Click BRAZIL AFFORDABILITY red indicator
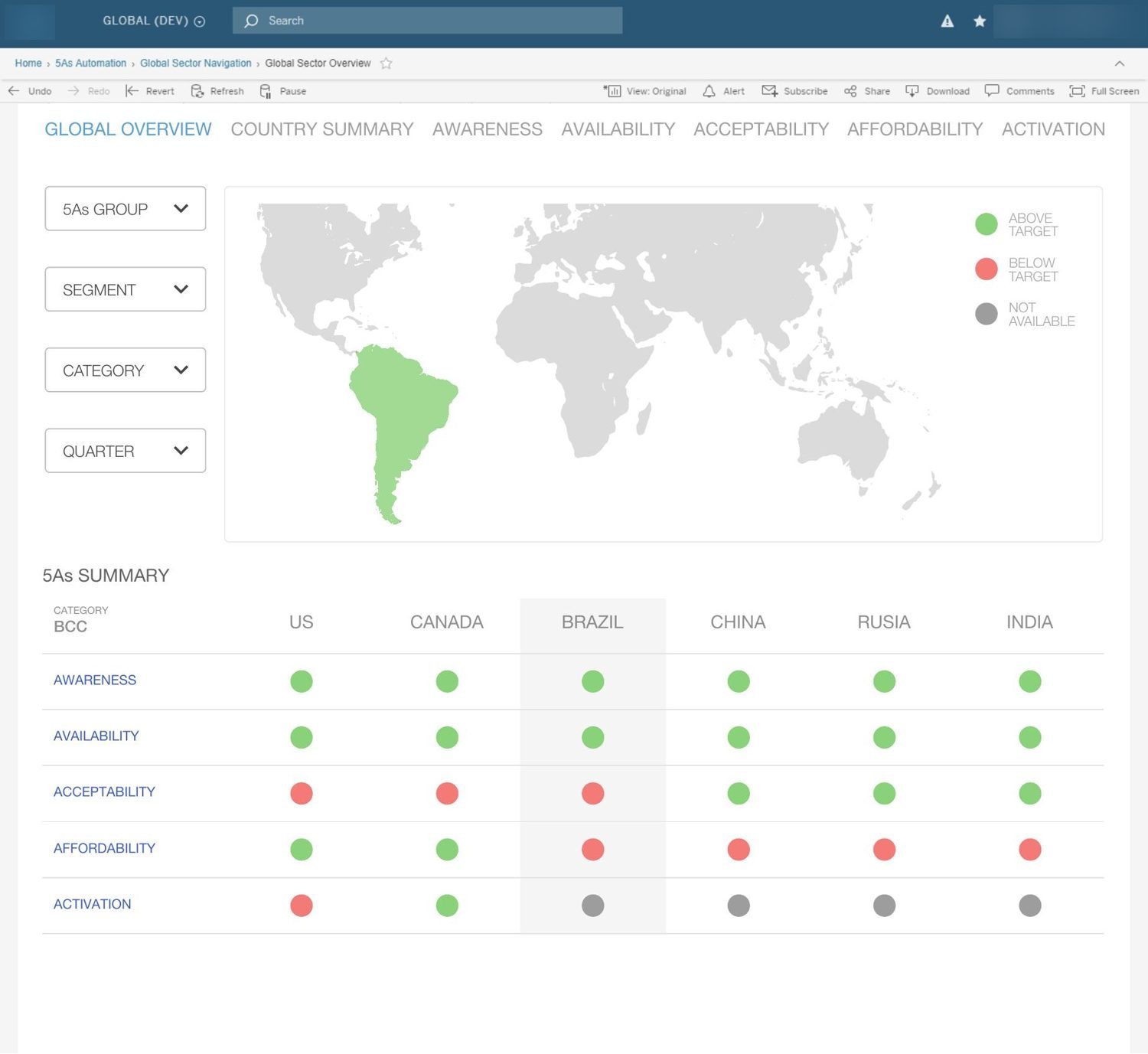This screenshot has width=1148, height=1054. click(593, 850)
